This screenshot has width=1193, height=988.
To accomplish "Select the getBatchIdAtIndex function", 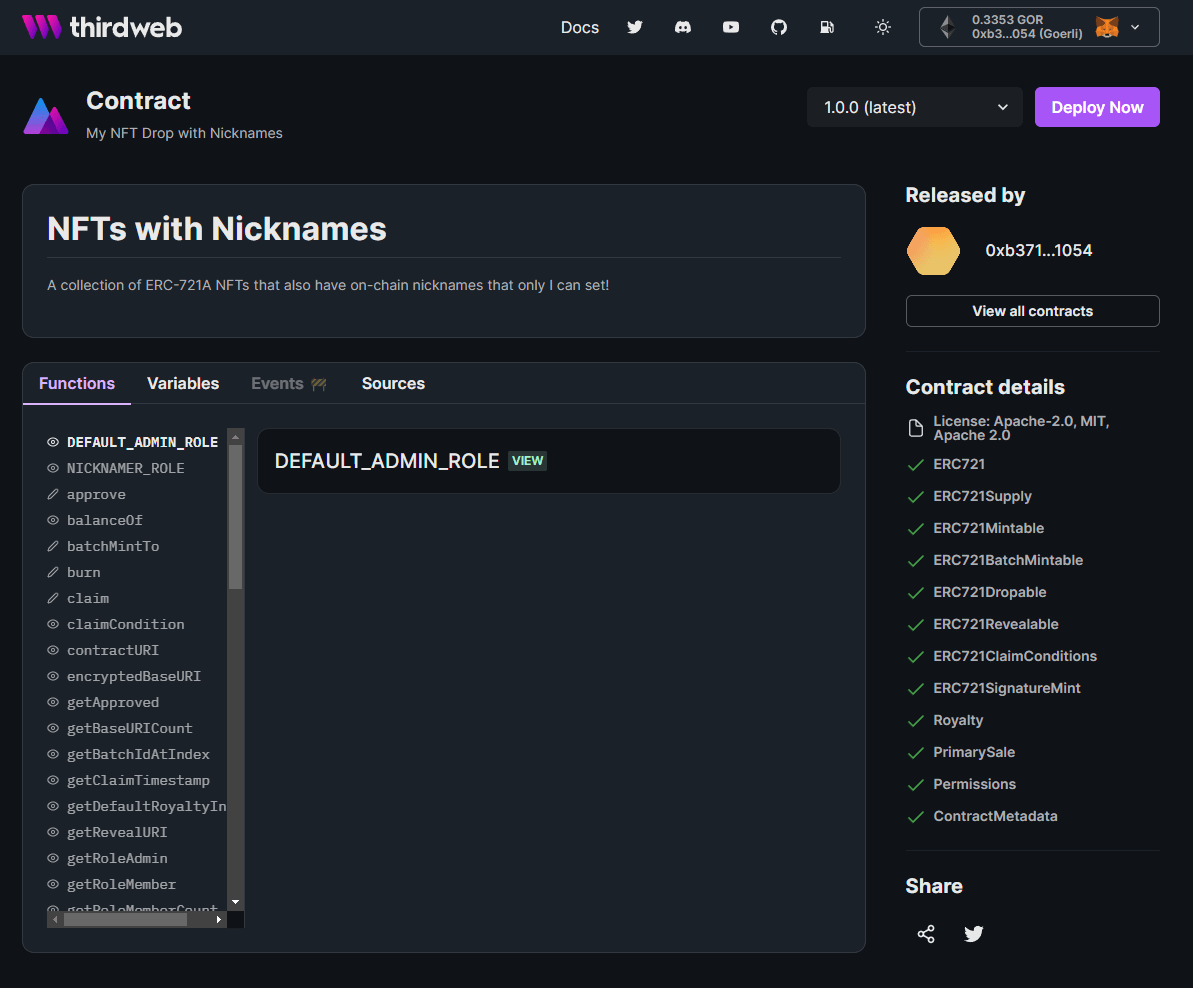I will pos(129,755).
